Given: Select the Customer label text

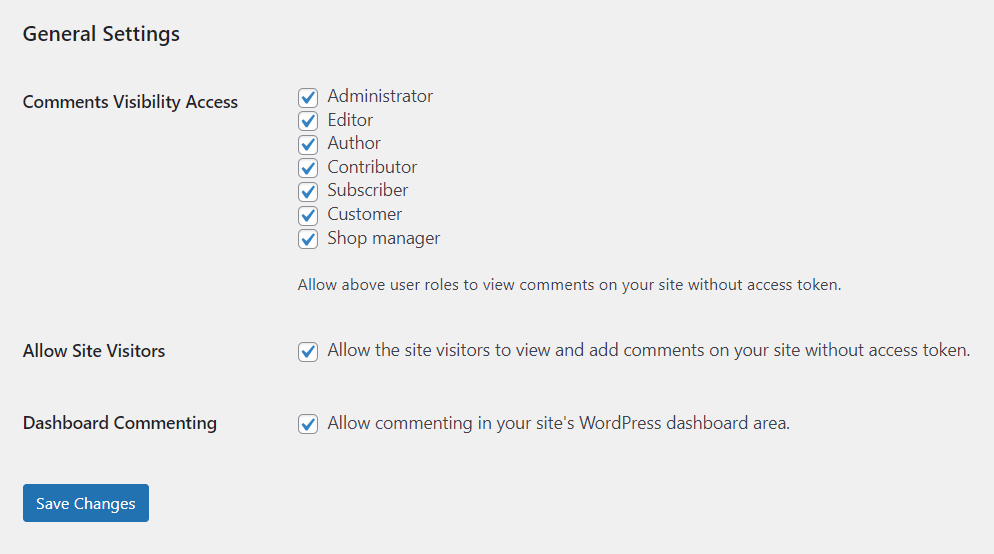Looking at the screenshot, I should click(365, 214).
